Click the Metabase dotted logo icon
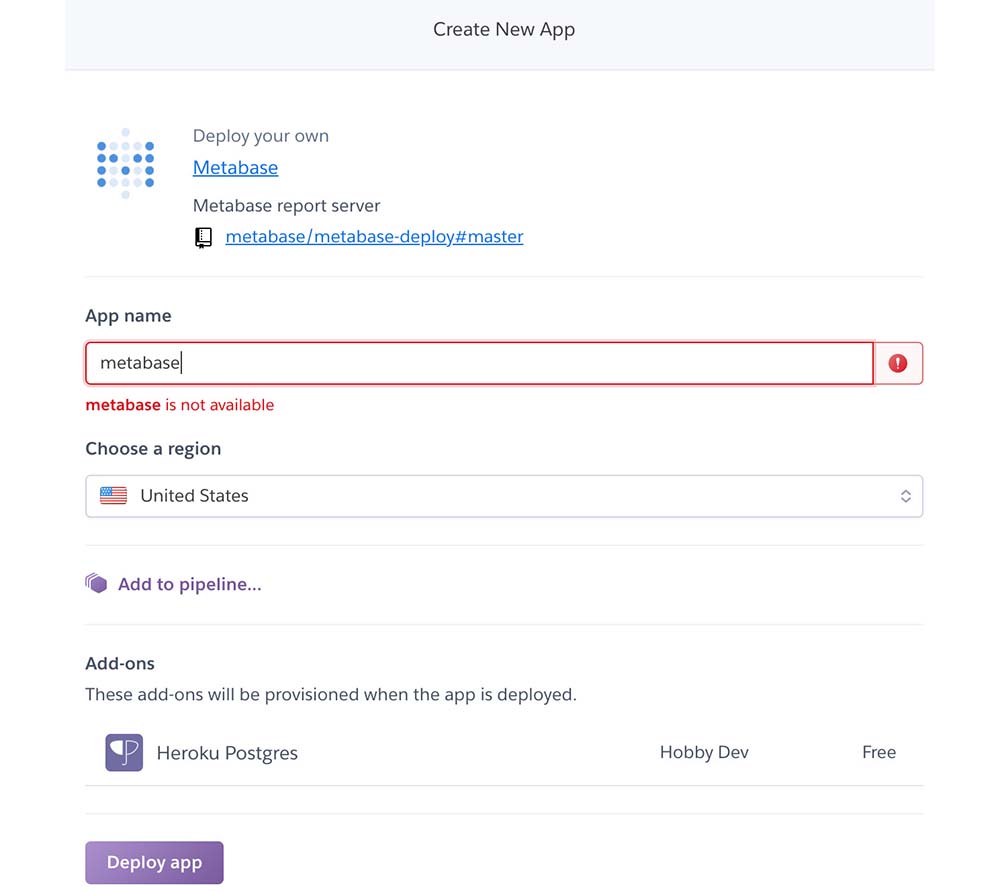 tap(125, 163)
